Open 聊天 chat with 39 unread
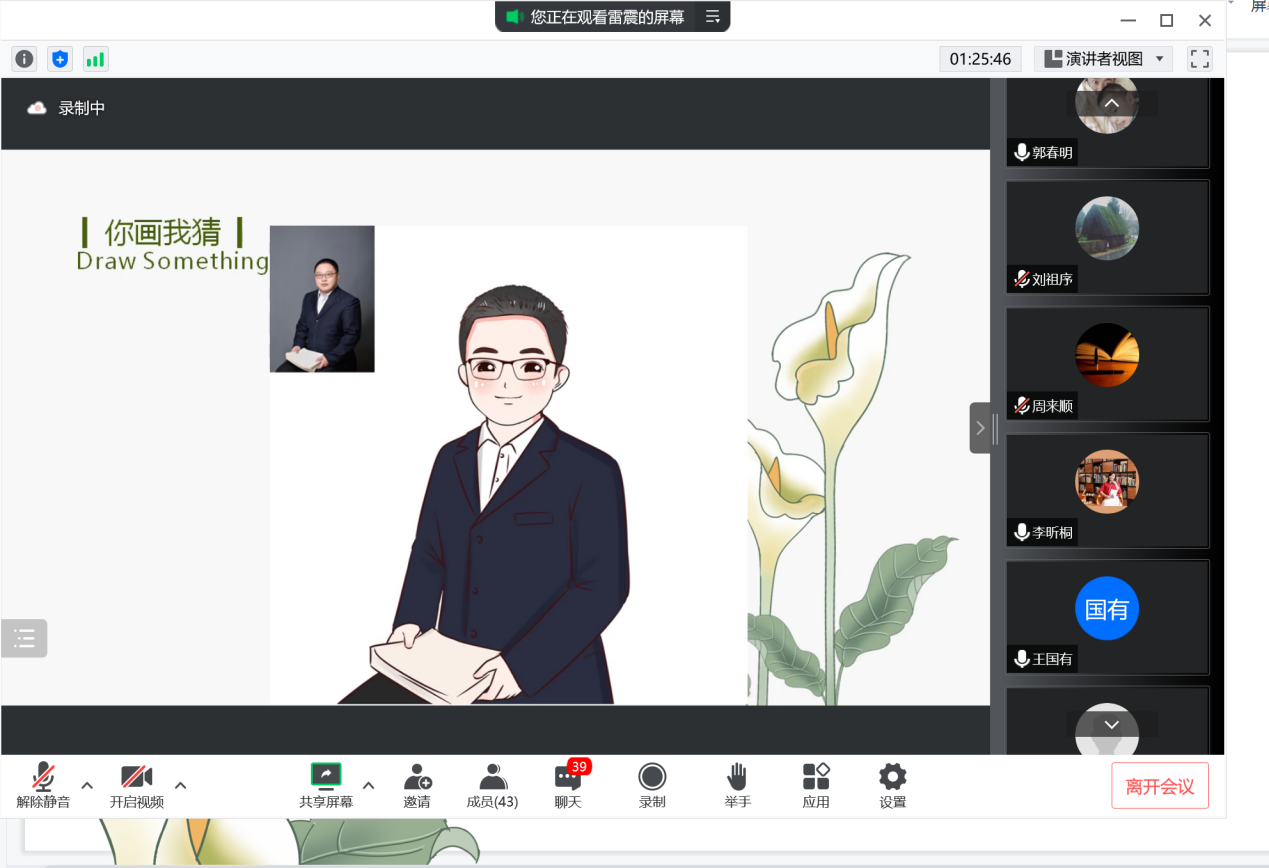Screen dimensions: 1269x868 tap(568, 786)
